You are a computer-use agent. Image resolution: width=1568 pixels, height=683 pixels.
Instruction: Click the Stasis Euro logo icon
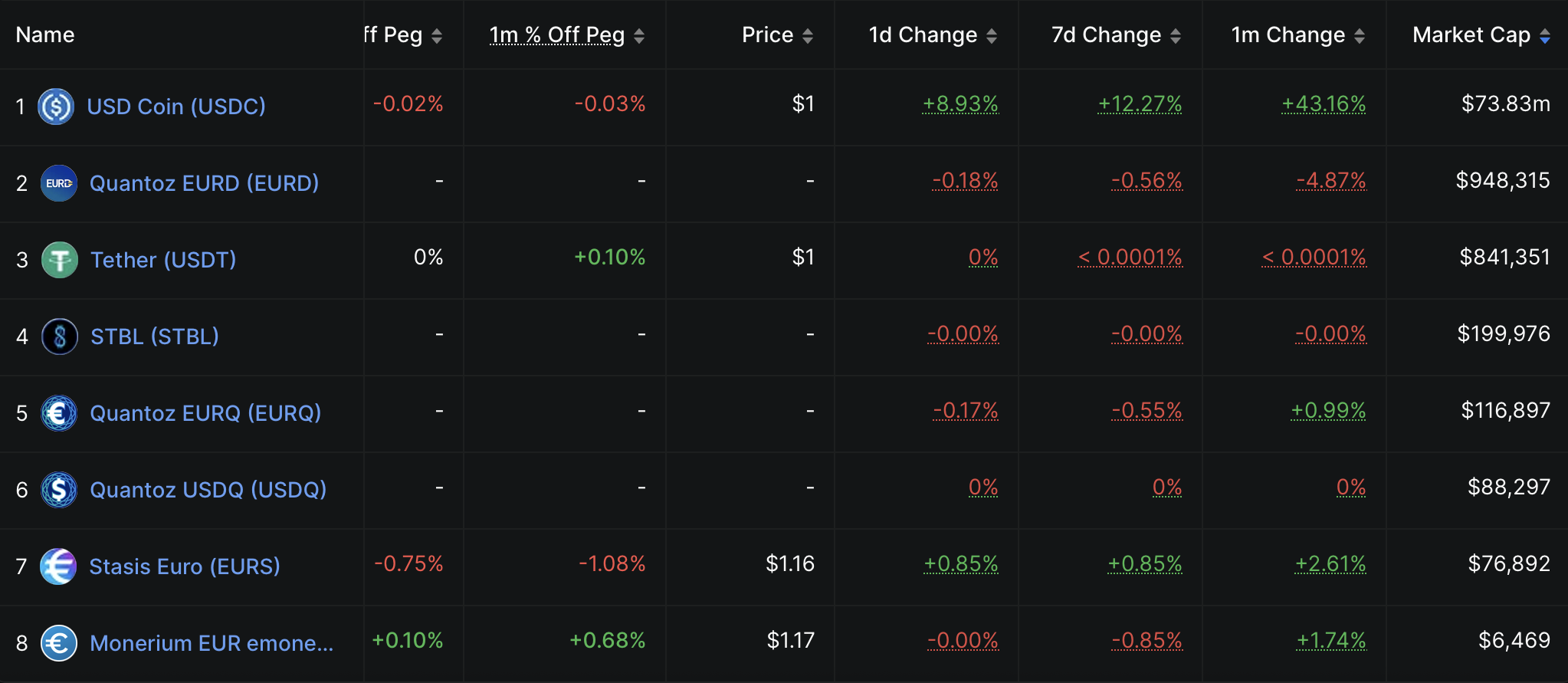(58, 566)
